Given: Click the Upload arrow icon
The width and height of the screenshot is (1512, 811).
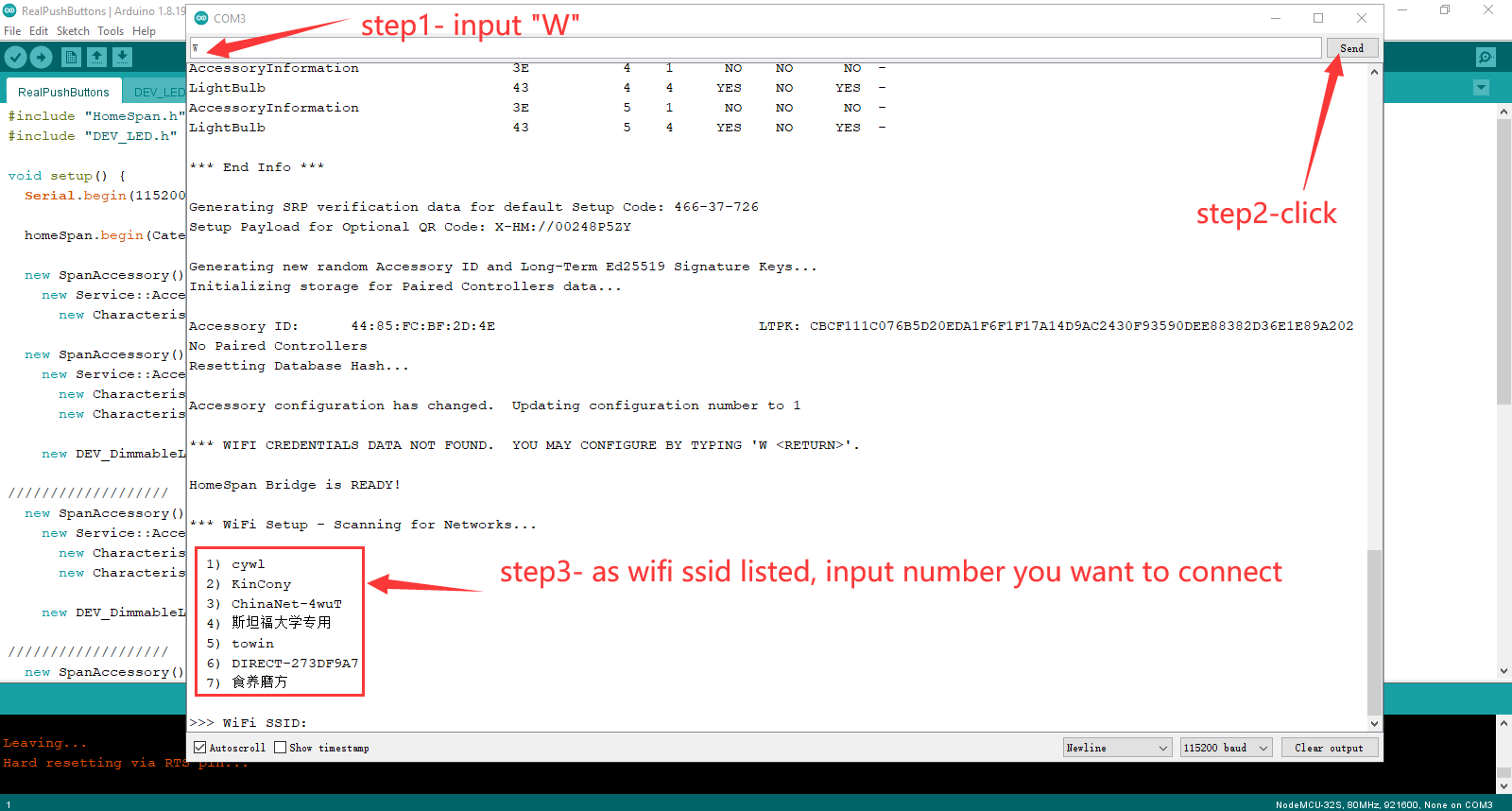Looking at the screenshot, I should (x=41, y=58).
